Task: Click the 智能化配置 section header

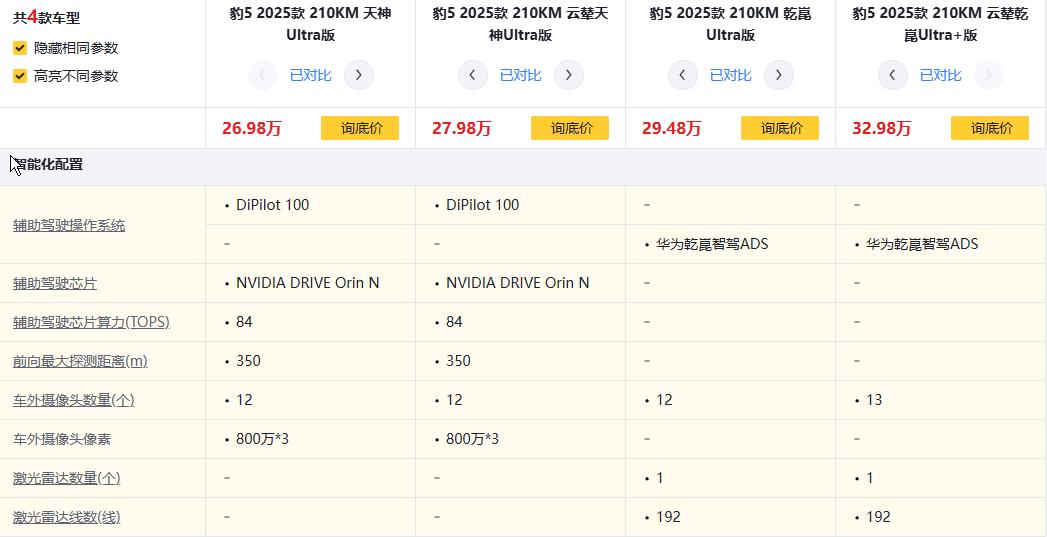Action: [x=47, y=164]
